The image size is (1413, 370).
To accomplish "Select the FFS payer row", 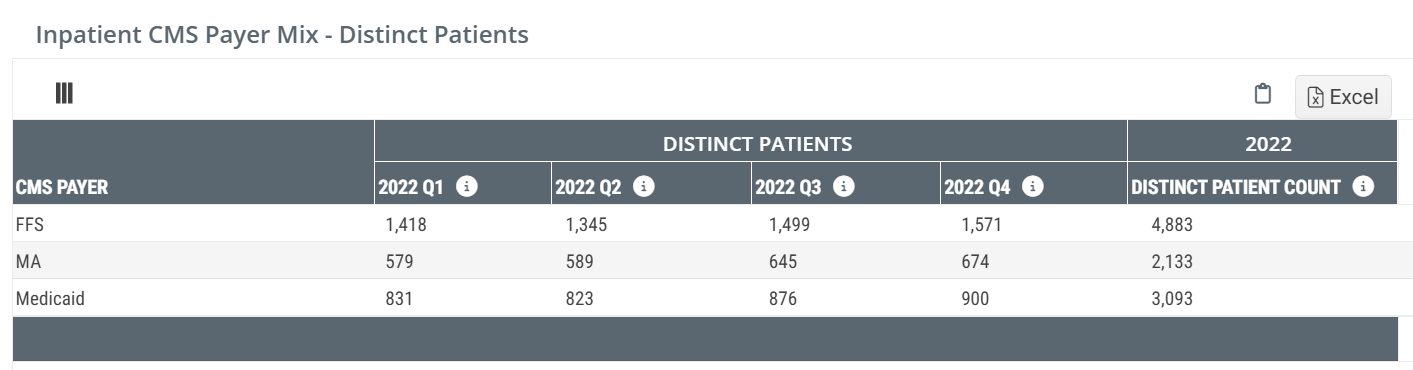I will click(x=705, y=224).
